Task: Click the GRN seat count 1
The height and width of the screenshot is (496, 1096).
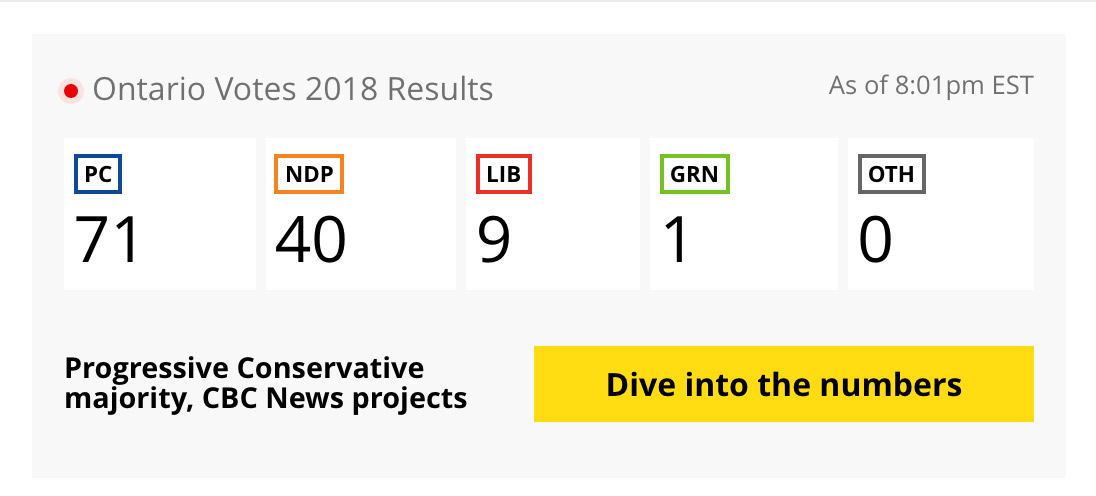Action: pos(677,240)
